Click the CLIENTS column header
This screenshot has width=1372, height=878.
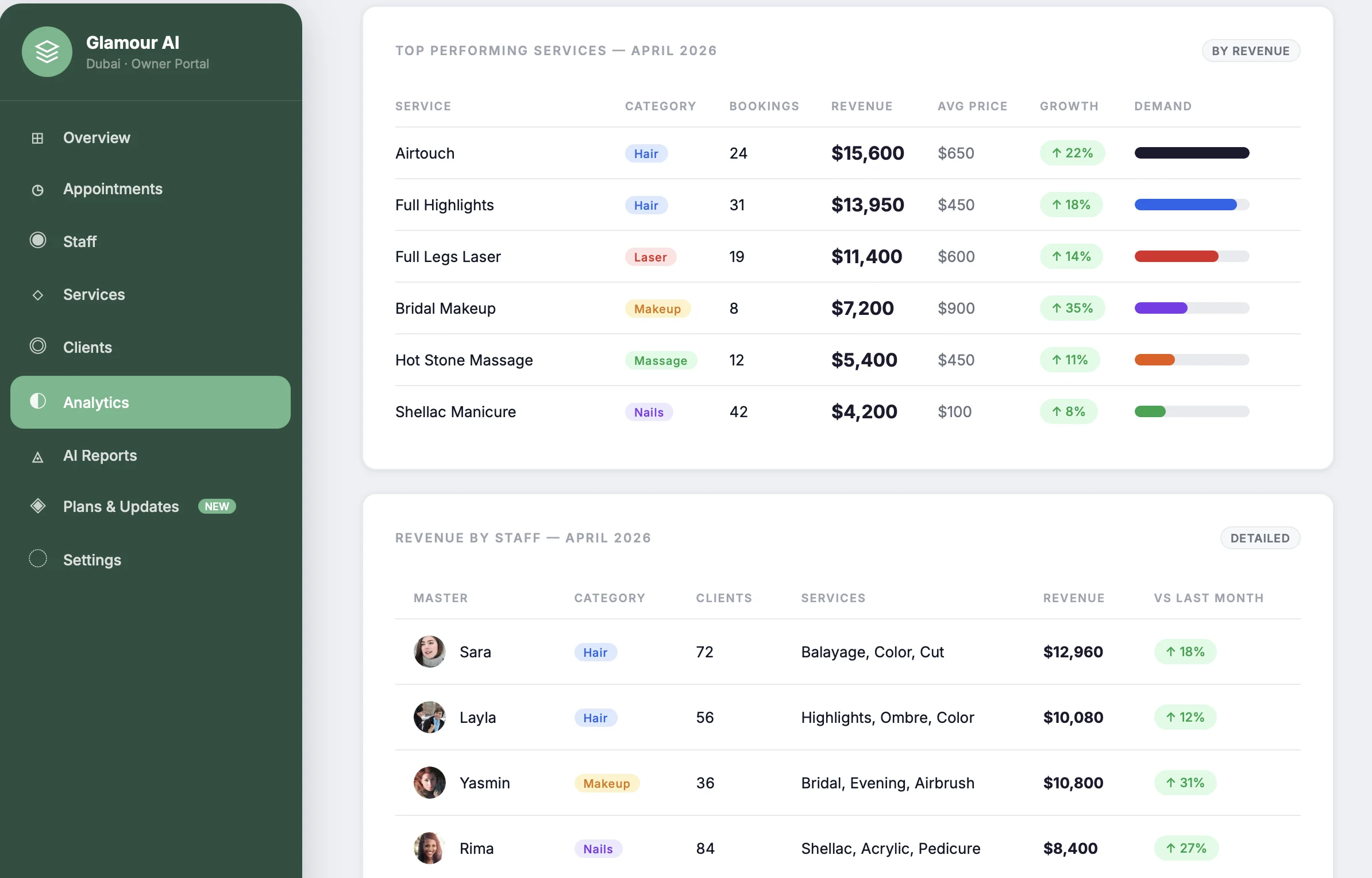click(724, 598)
